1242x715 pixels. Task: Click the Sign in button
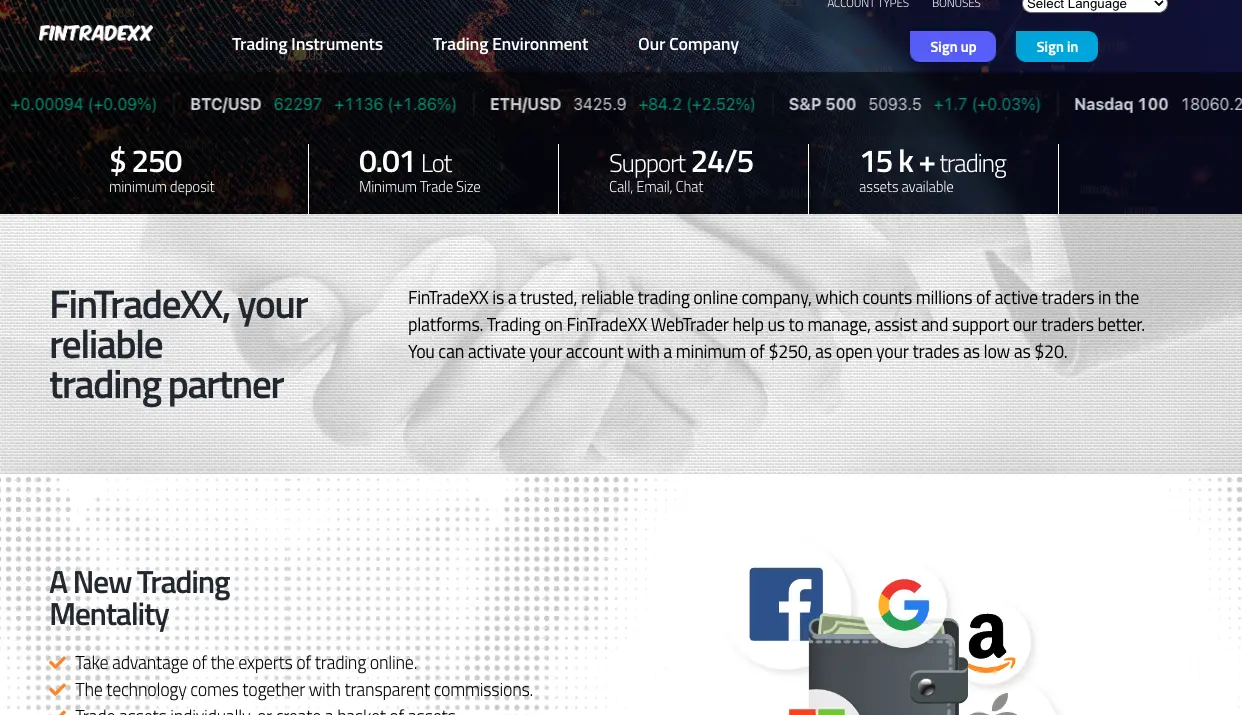(x=1057, y=47)
